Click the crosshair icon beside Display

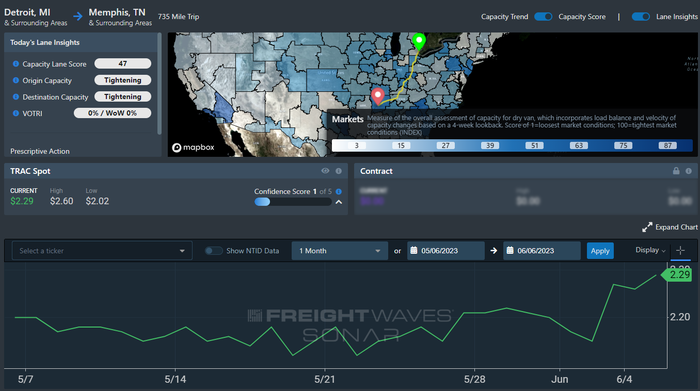[680, 250]
